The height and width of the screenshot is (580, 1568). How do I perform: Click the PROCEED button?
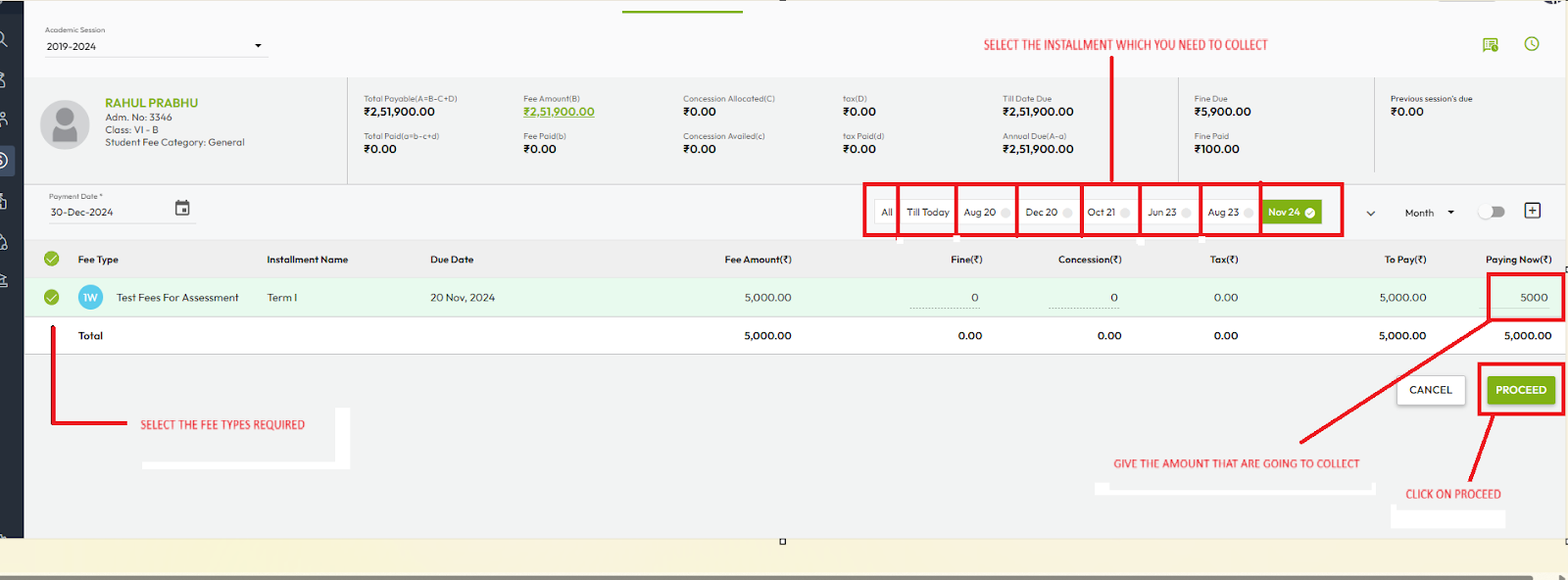pyautogui.click(x=1520, y=390)
